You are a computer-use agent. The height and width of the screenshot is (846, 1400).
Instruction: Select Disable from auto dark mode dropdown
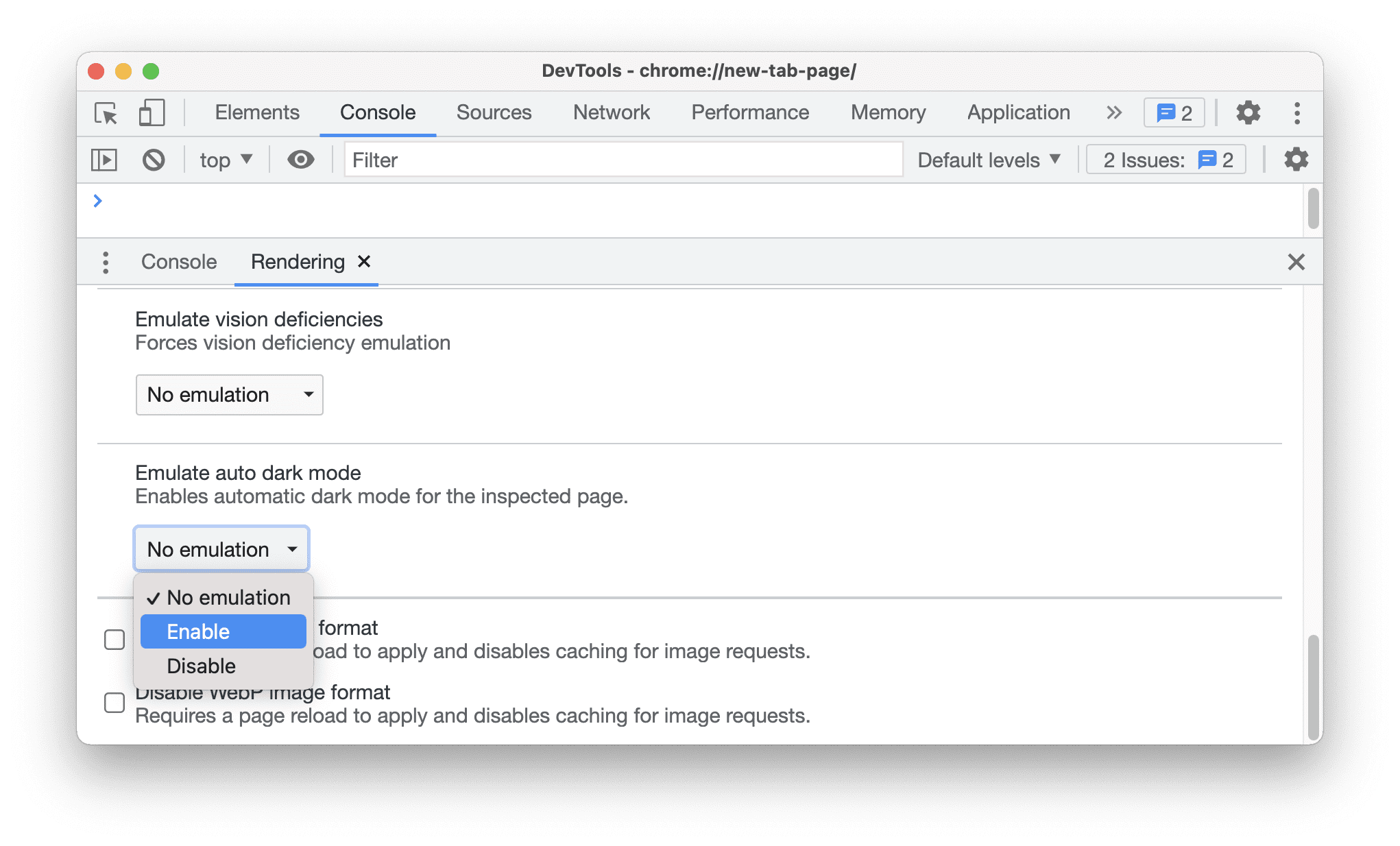point(200,665)
